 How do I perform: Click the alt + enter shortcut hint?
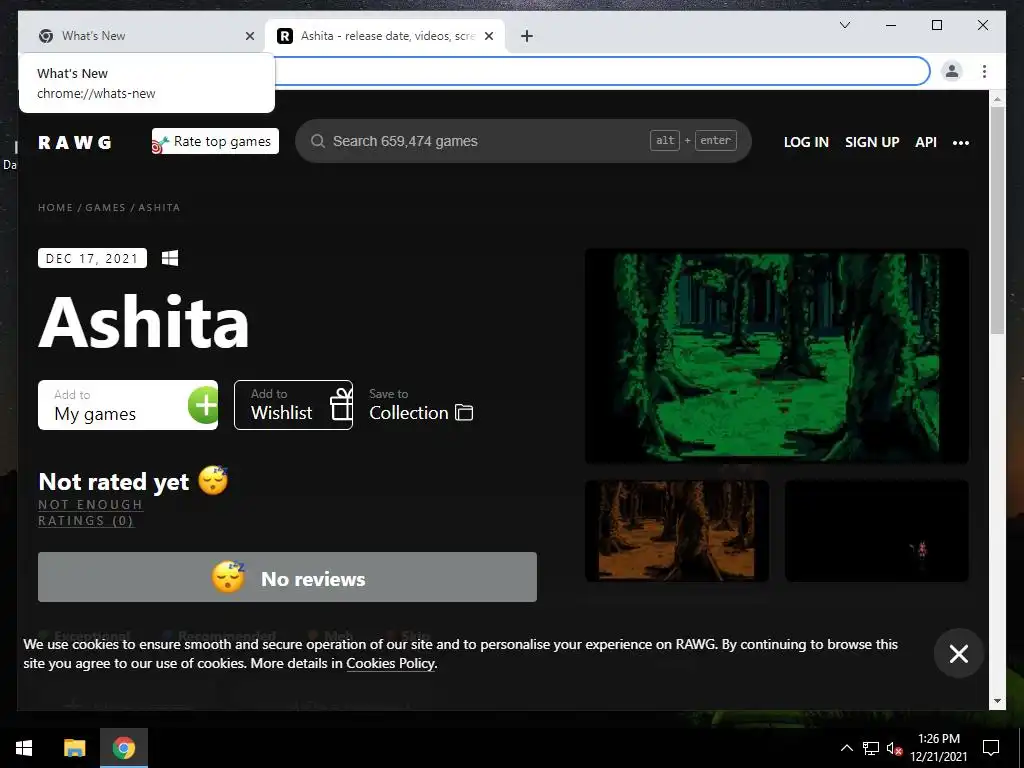pos(693,140)
